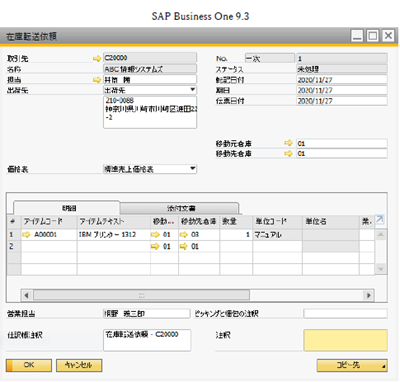Switch to the 添付文書 tab

[x=181, y=208]
